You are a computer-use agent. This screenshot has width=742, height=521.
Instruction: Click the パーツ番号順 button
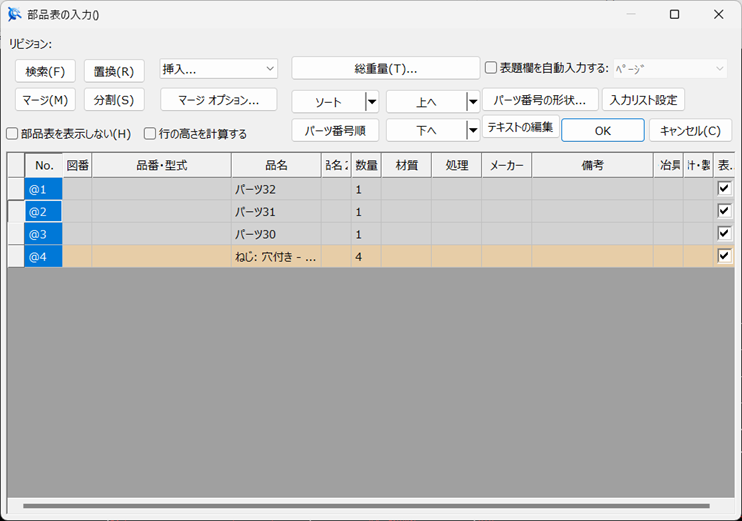pos(335,130)
